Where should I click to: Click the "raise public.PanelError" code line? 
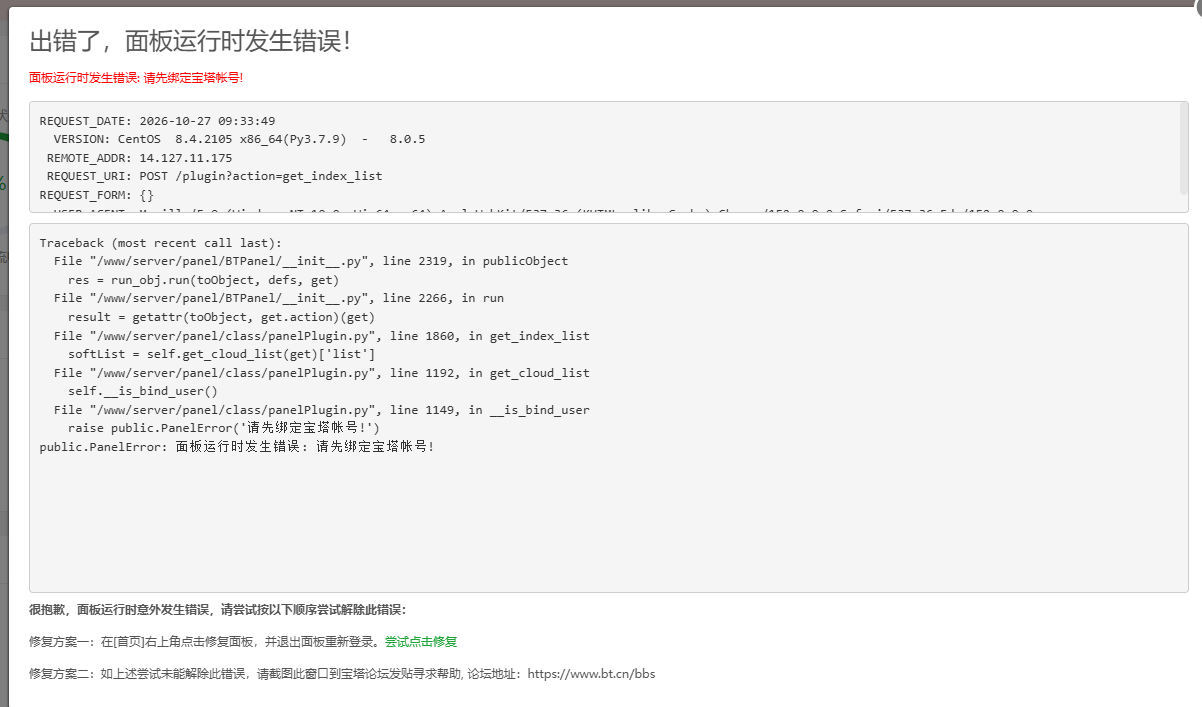(224, 428)
